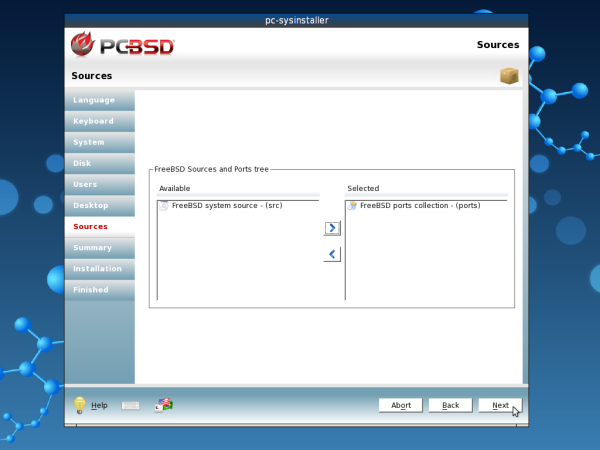Viewport: 600px width, 450px height.
Task: Switch to the Disk step
Action: (x=100, y=163)
